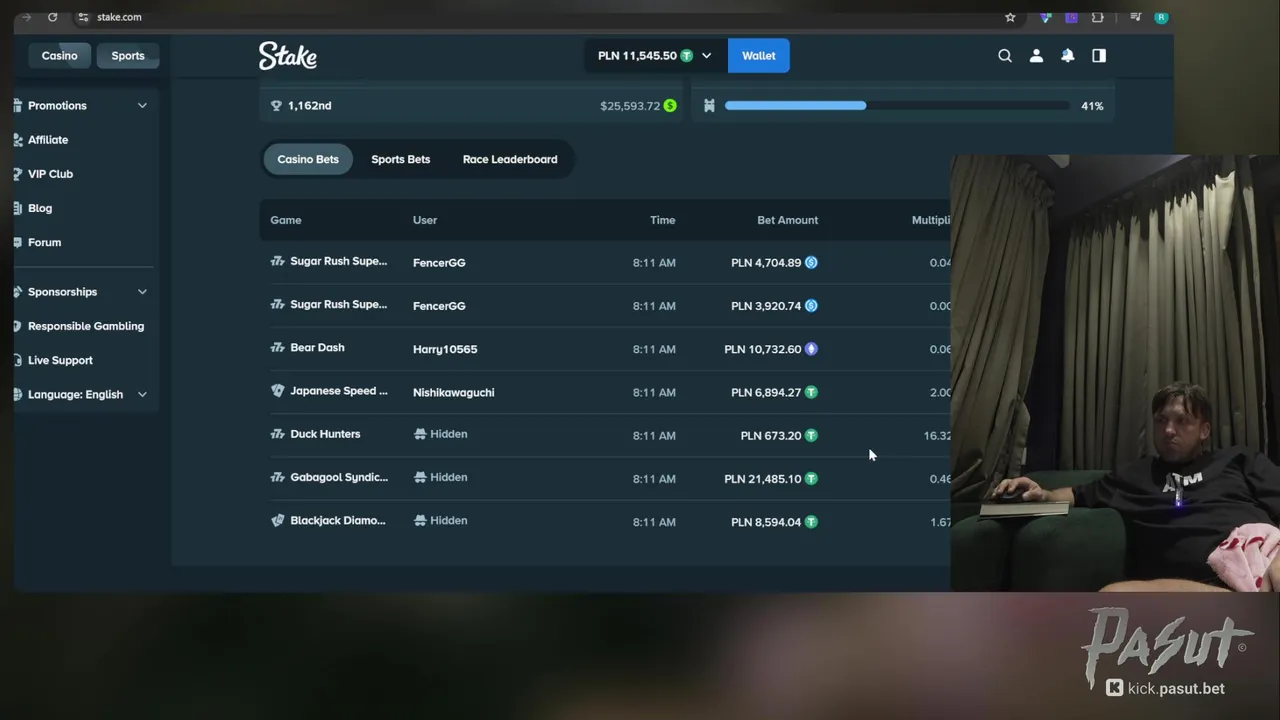Expand the Promotions chevron

tap(142, 105)
